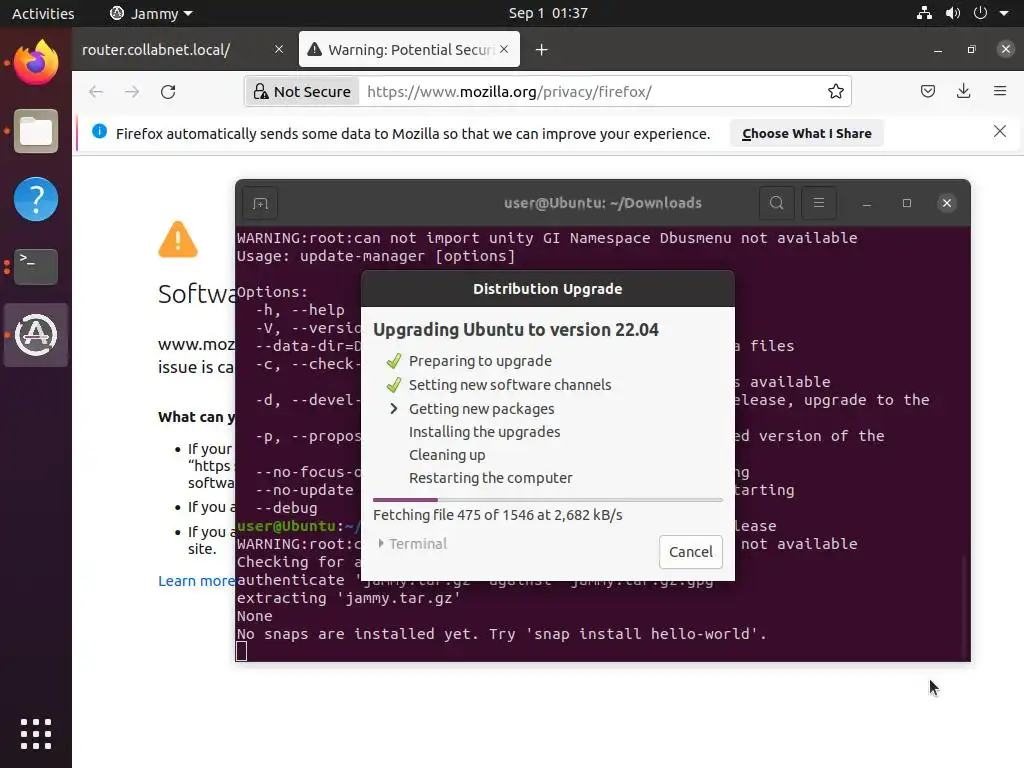Click Upgrading Ubuntu to version 22.04 heading
This screenshot has height=768, width=1024.
516,330
